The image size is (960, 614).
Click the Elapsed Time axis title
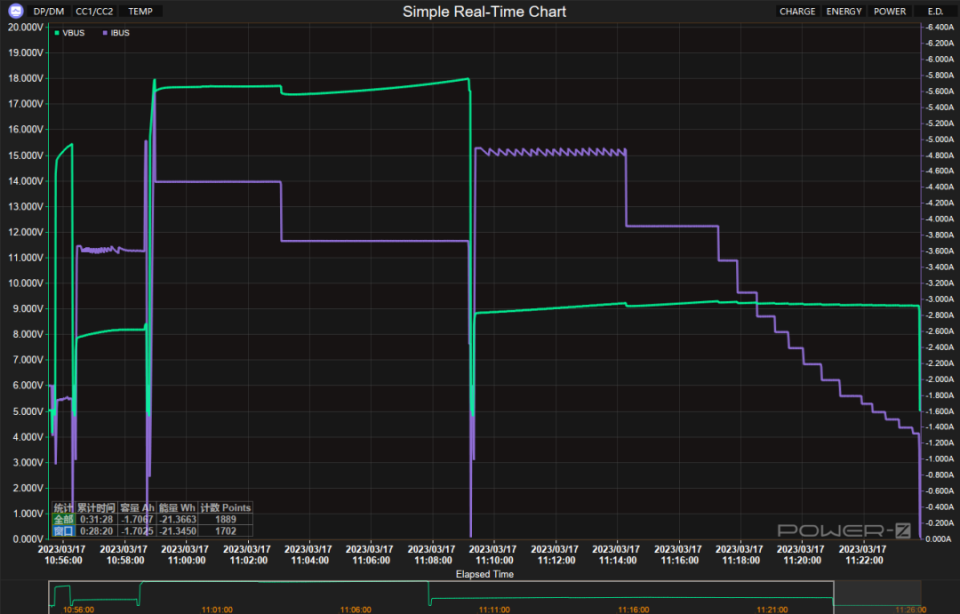click(484, 574)
